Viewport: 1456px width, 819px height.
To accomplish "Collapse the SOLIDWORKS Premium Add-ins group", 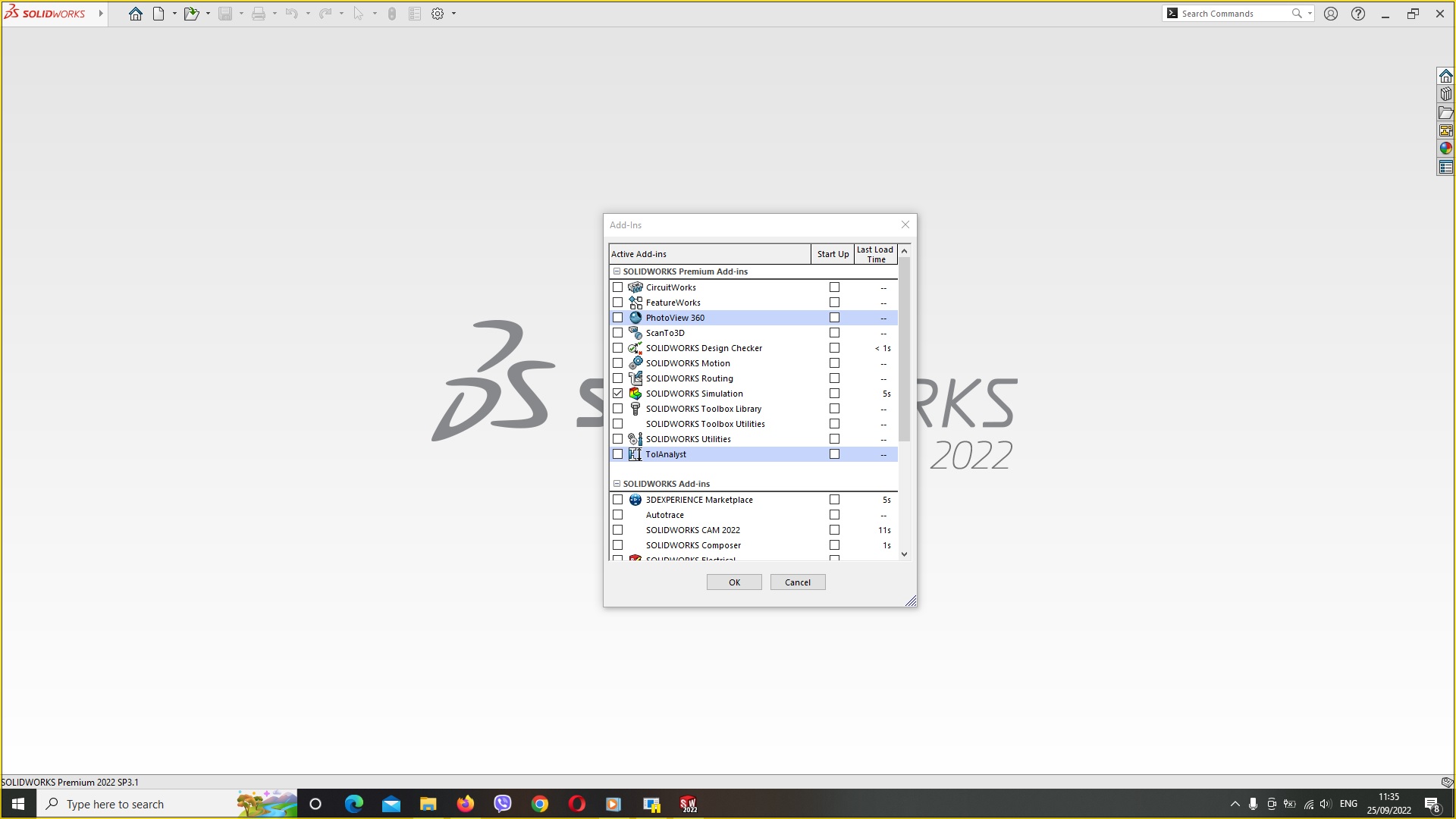I will point(617,271).
